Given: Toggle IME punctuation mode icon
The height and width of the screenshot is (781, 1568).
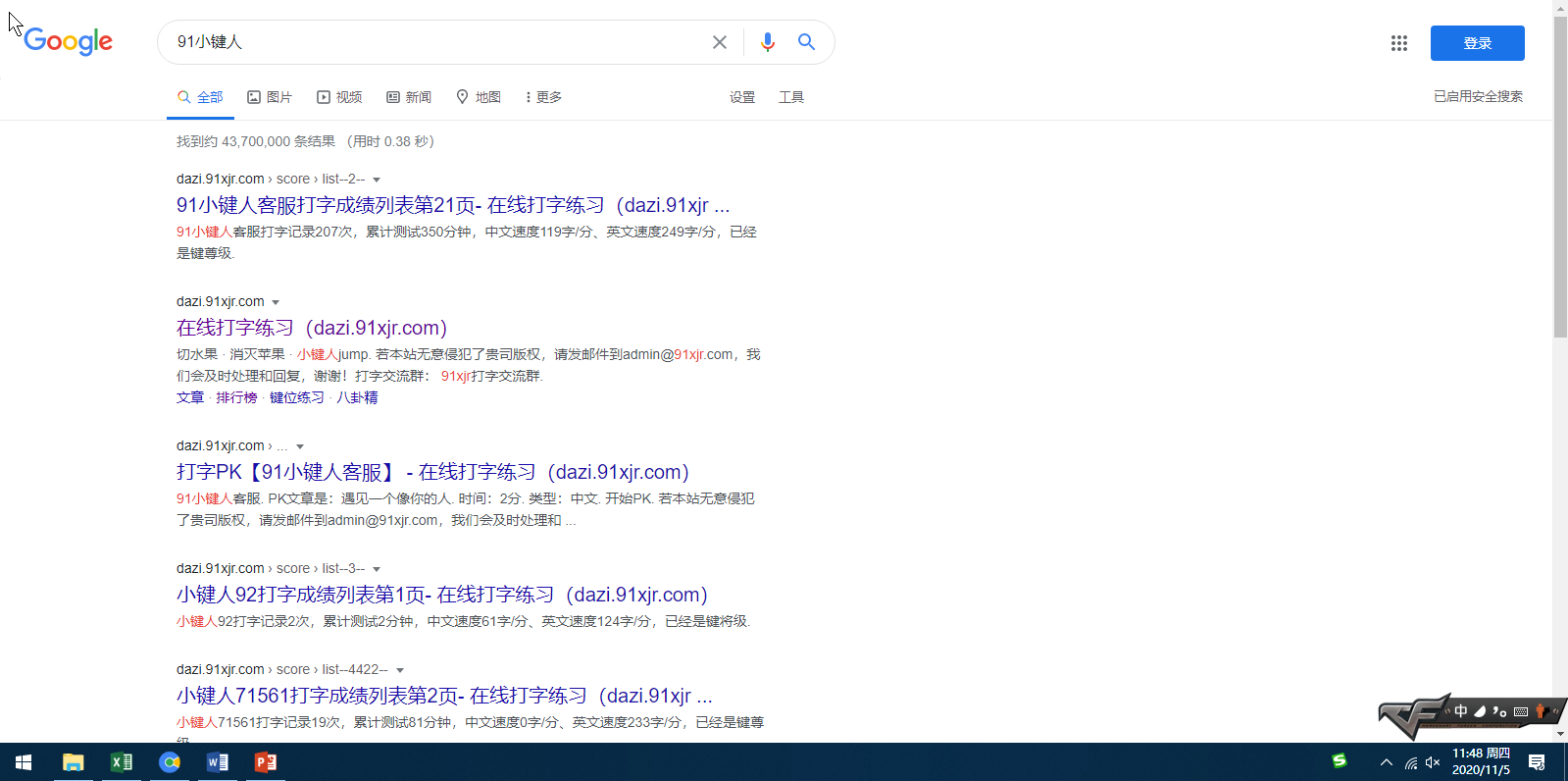Looking at the screenshot, I should click(1499, 711).
